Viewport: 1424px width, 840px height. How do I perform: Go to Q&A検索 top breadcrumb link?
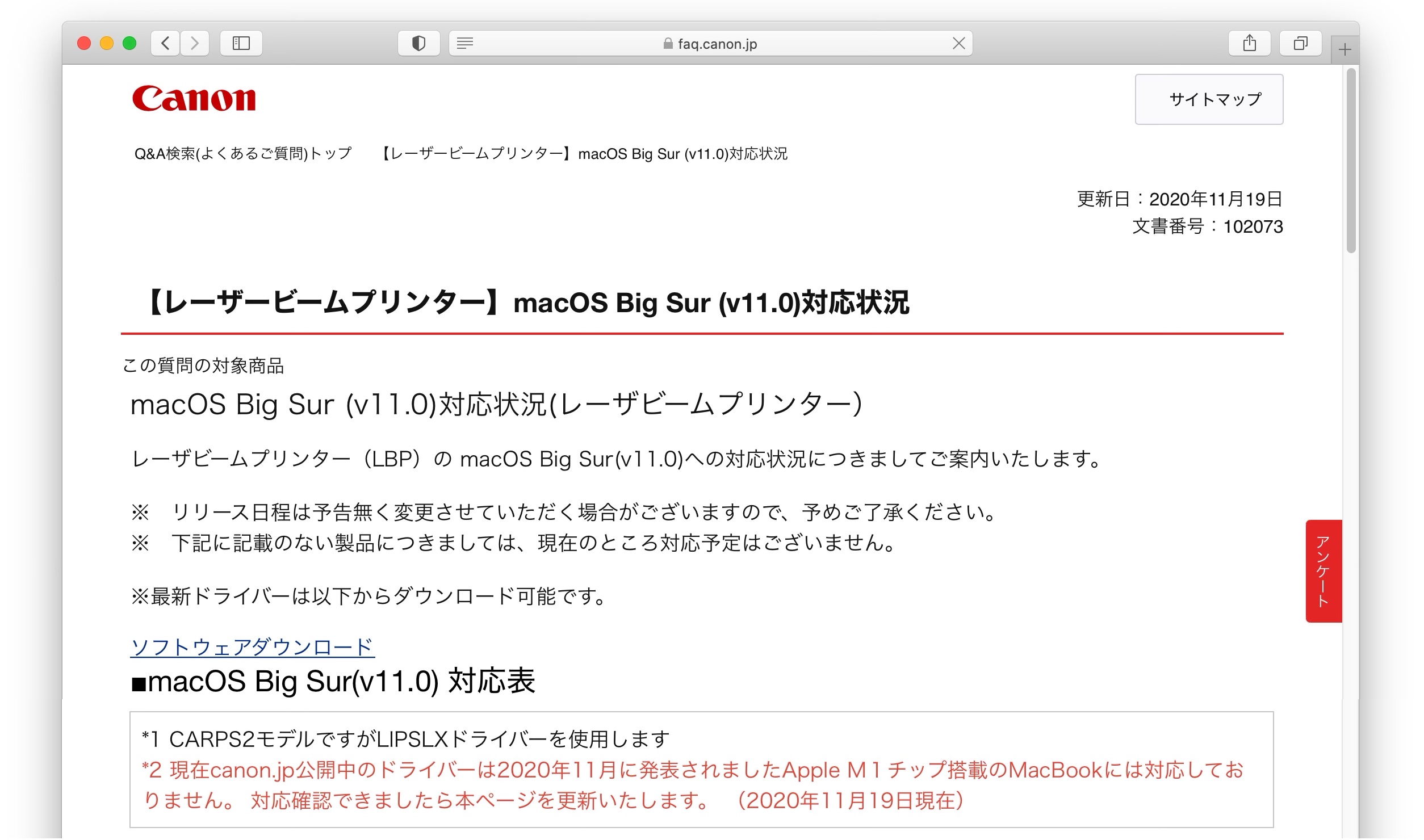pos(243,154)
